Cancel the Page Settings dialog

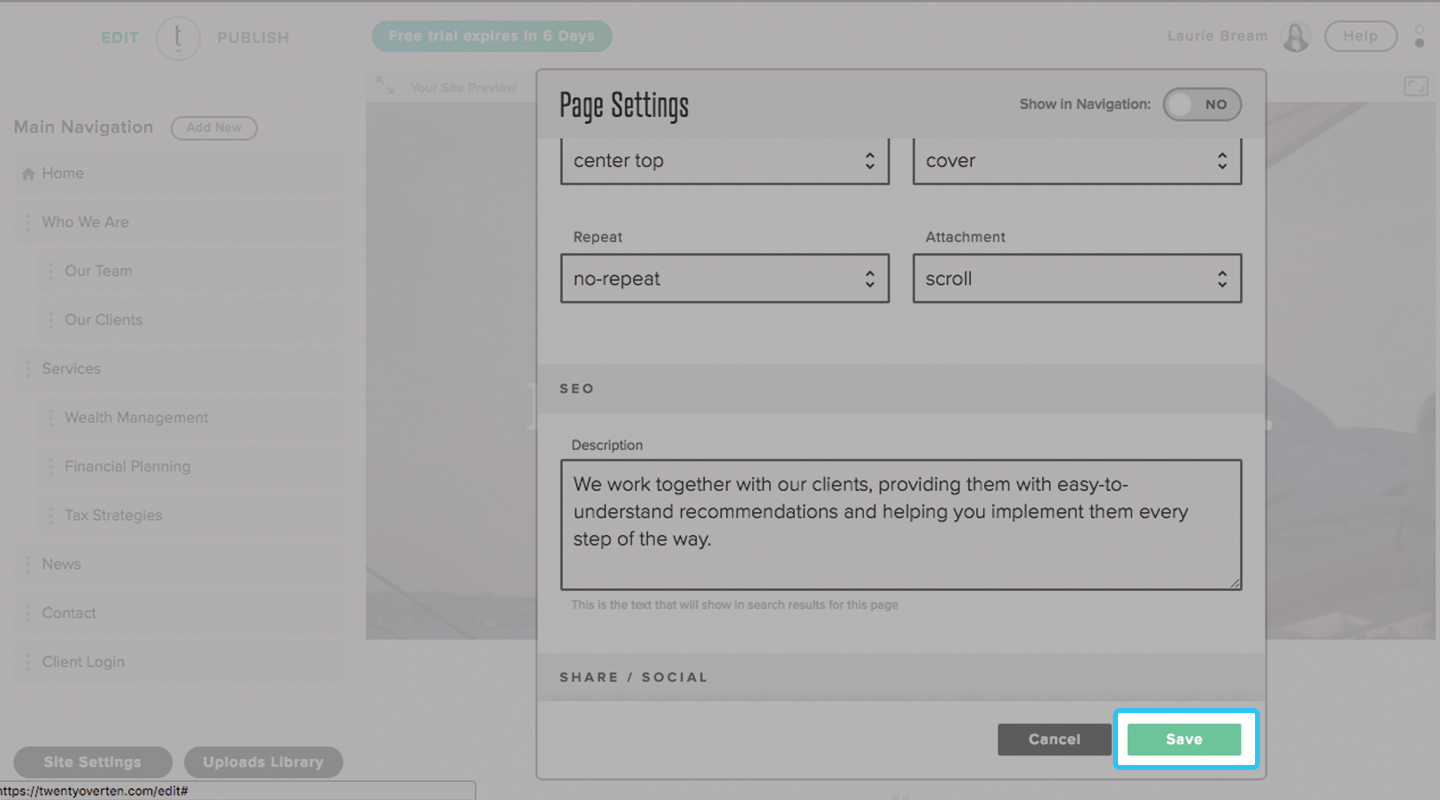1054,739
